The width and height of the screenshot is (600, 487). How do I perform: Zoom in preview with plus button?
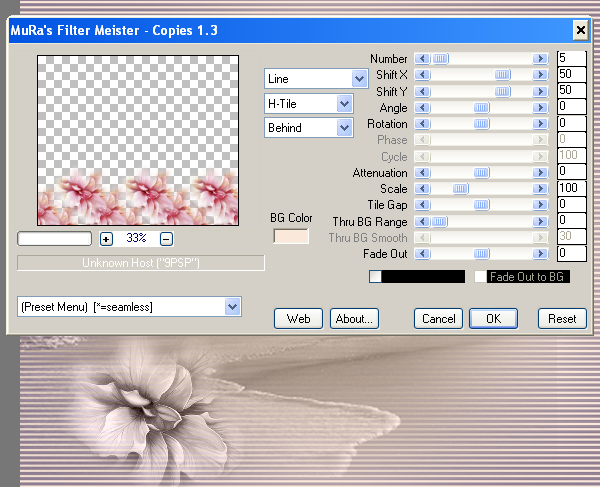point(106,239)
